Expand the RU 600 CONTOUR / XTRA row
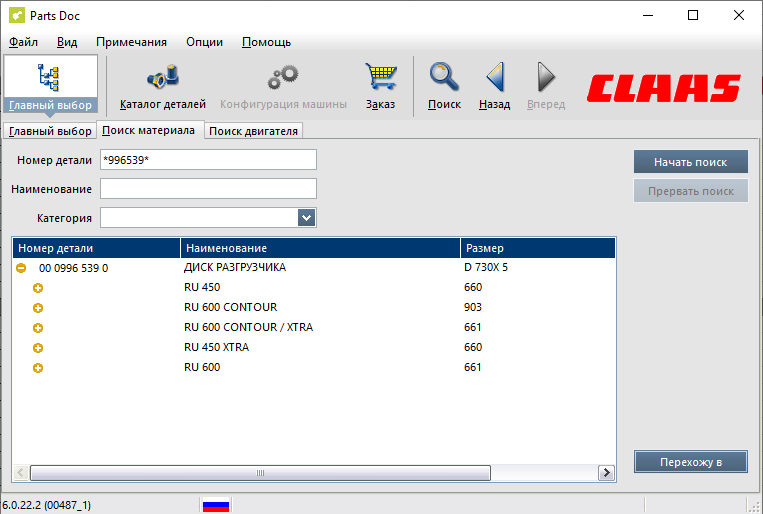The width and height of the screenshot is (763, 514). tap(38, 328)
